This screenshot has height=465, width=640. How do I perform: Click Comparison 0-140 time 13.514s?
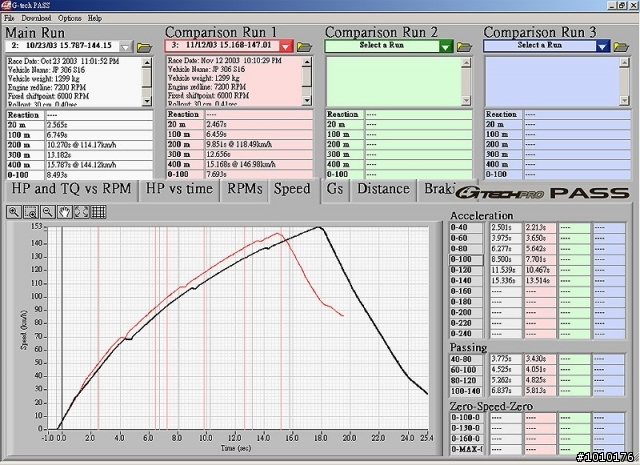click(540, 281)
